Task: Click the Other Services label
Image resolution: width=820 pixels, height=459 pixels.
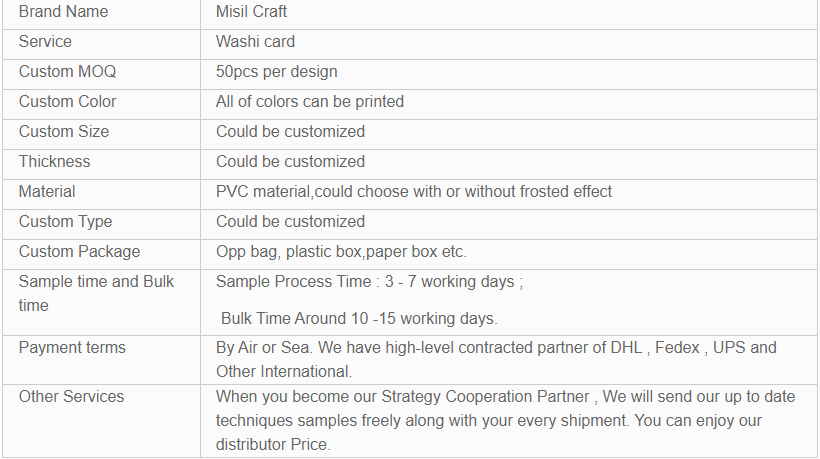Action: tap(71, 396)
